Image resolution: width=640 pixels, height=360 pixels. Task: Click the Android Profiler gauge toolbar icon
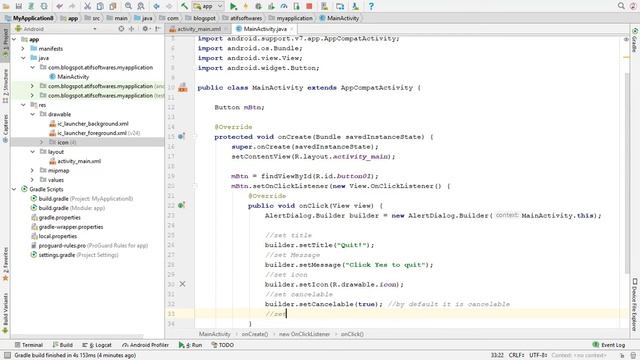[284, 6]
